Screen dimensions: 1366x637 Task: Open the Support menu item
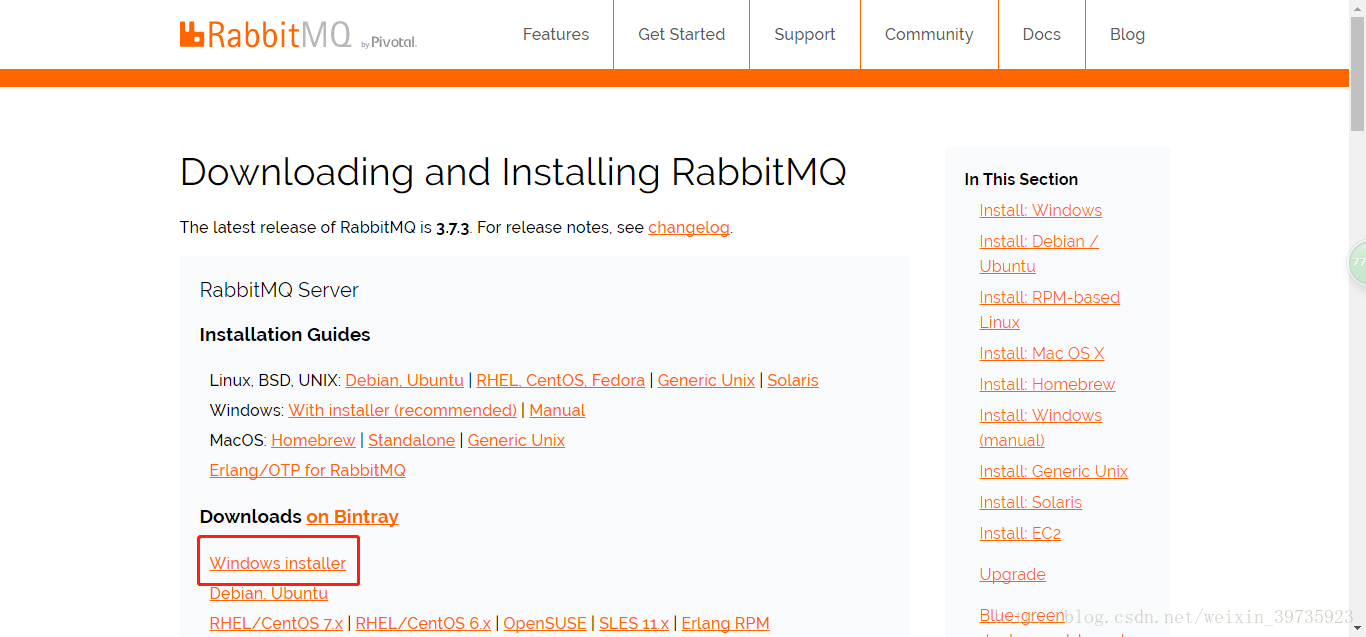click(805, 34)
